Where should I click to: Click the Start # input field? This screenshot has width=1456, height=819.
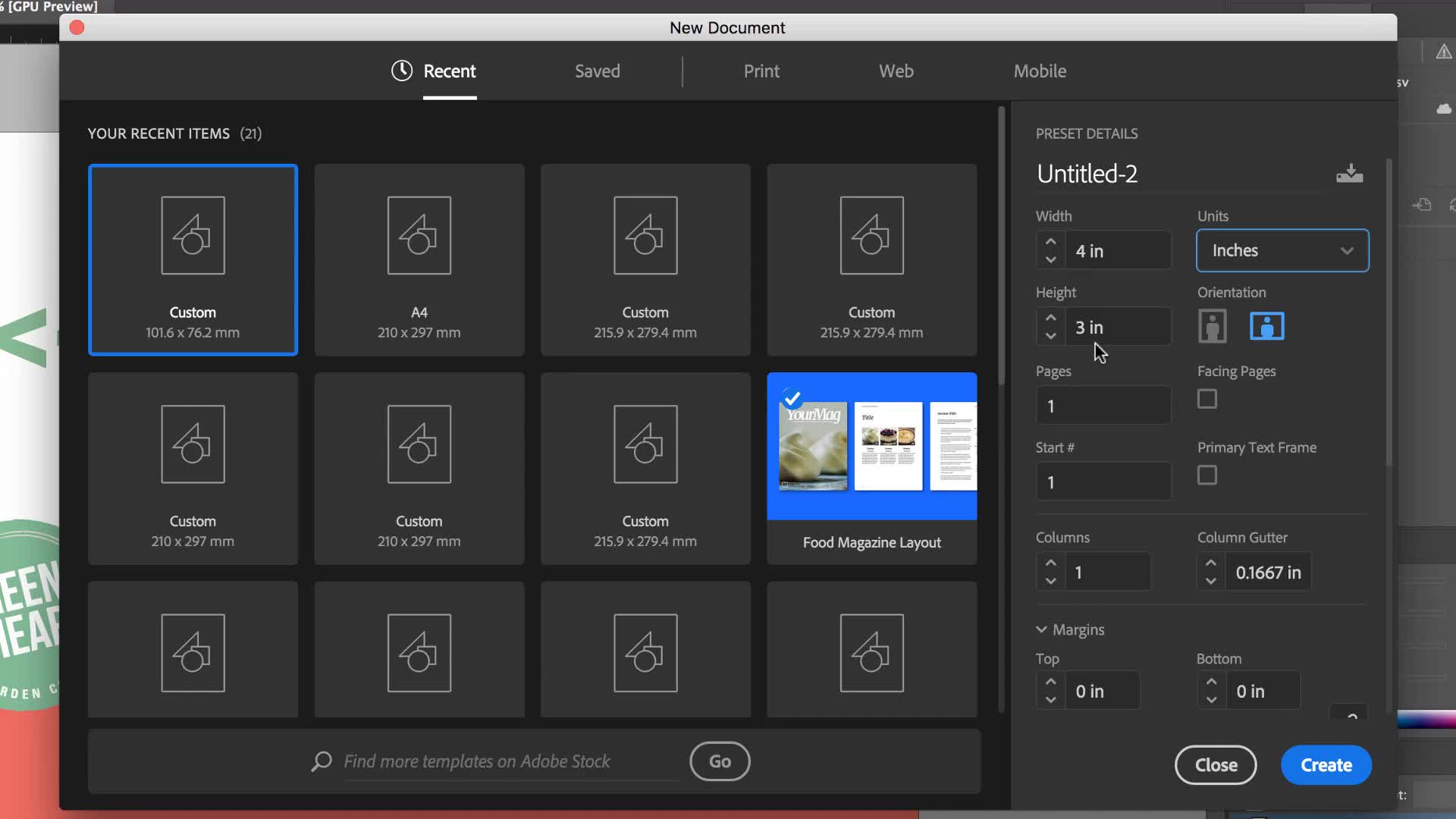[1103, 482]
